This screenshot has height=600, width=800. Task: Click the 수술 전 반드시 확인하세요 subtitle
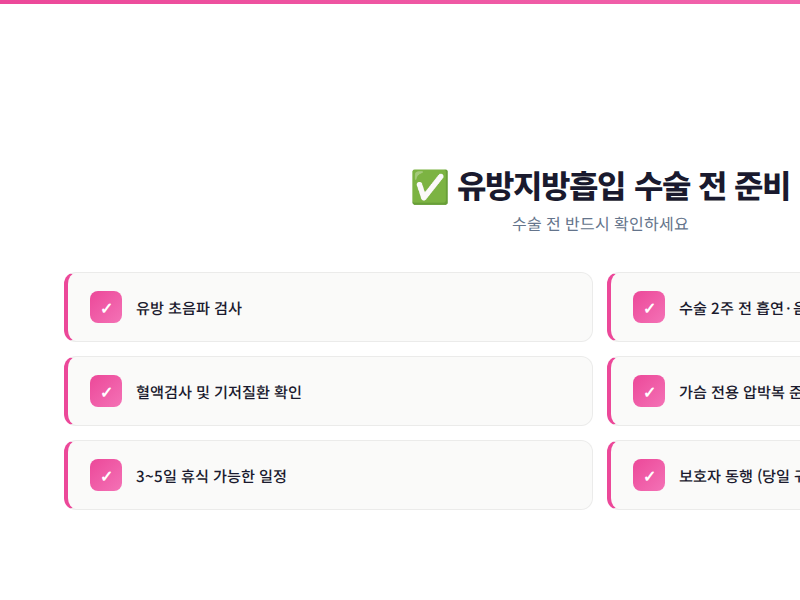pyautogui.click(x=600, y=224)
